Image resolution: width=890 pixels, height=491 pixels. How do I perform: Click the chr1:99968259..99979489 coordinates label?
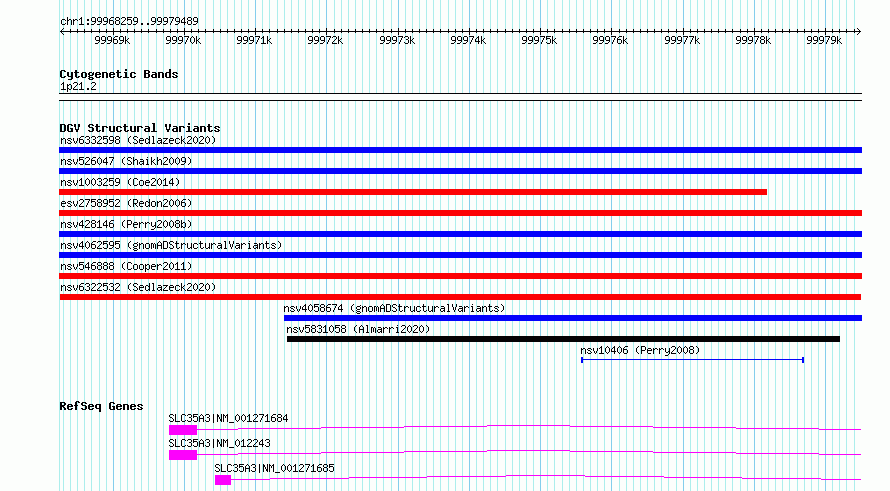coord(129,22)
